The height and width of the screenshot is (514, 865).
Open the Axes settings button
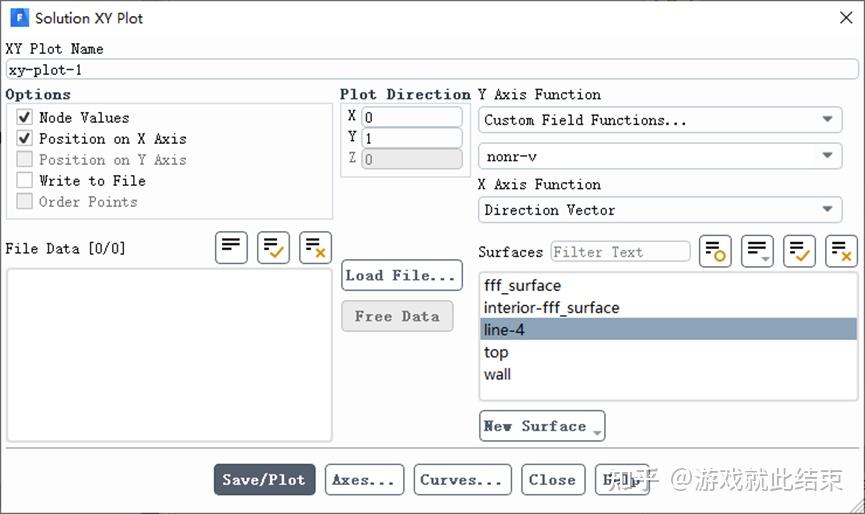365,480
